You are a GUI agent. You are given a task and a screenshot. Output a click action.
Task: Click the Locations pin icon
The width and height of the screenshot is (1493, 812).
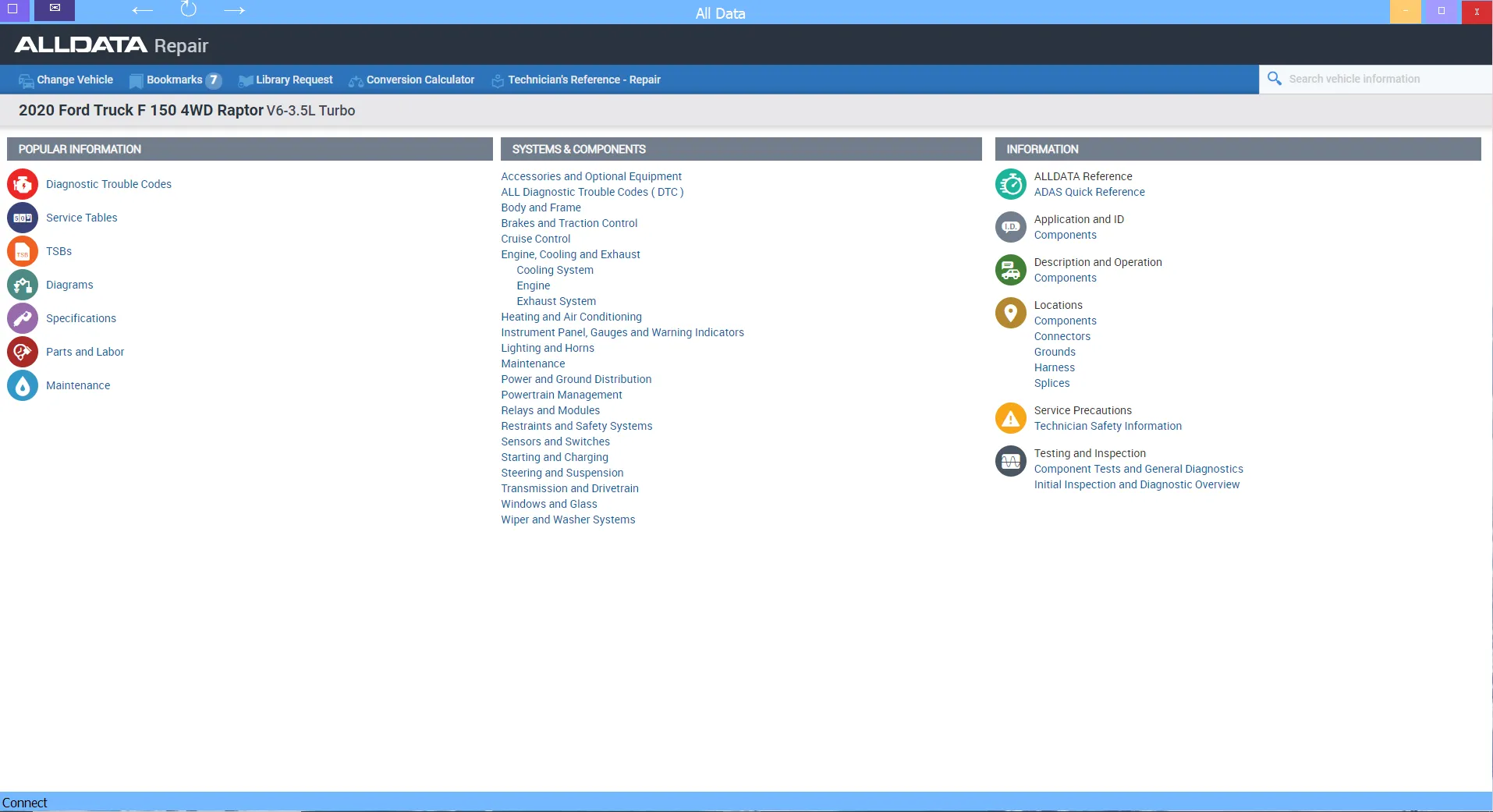[x=1011, y=313]
